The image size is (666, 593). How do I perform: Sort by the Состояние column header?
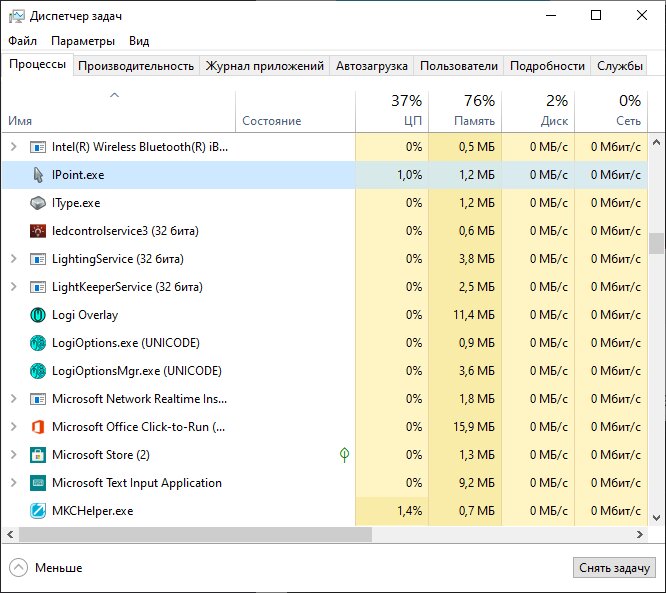[295, 111]
